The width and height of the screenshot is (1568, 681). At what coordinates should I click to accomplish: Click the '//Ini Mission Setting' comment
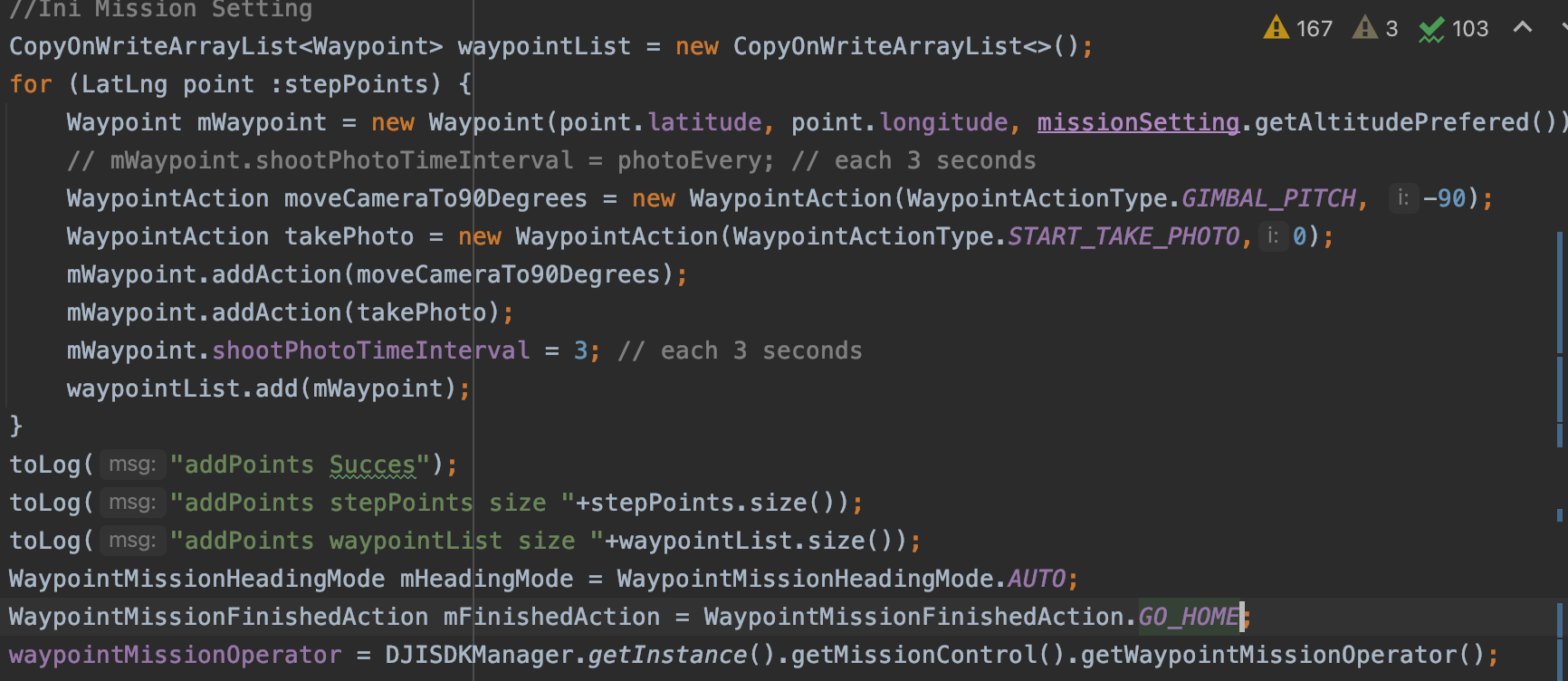160,10
